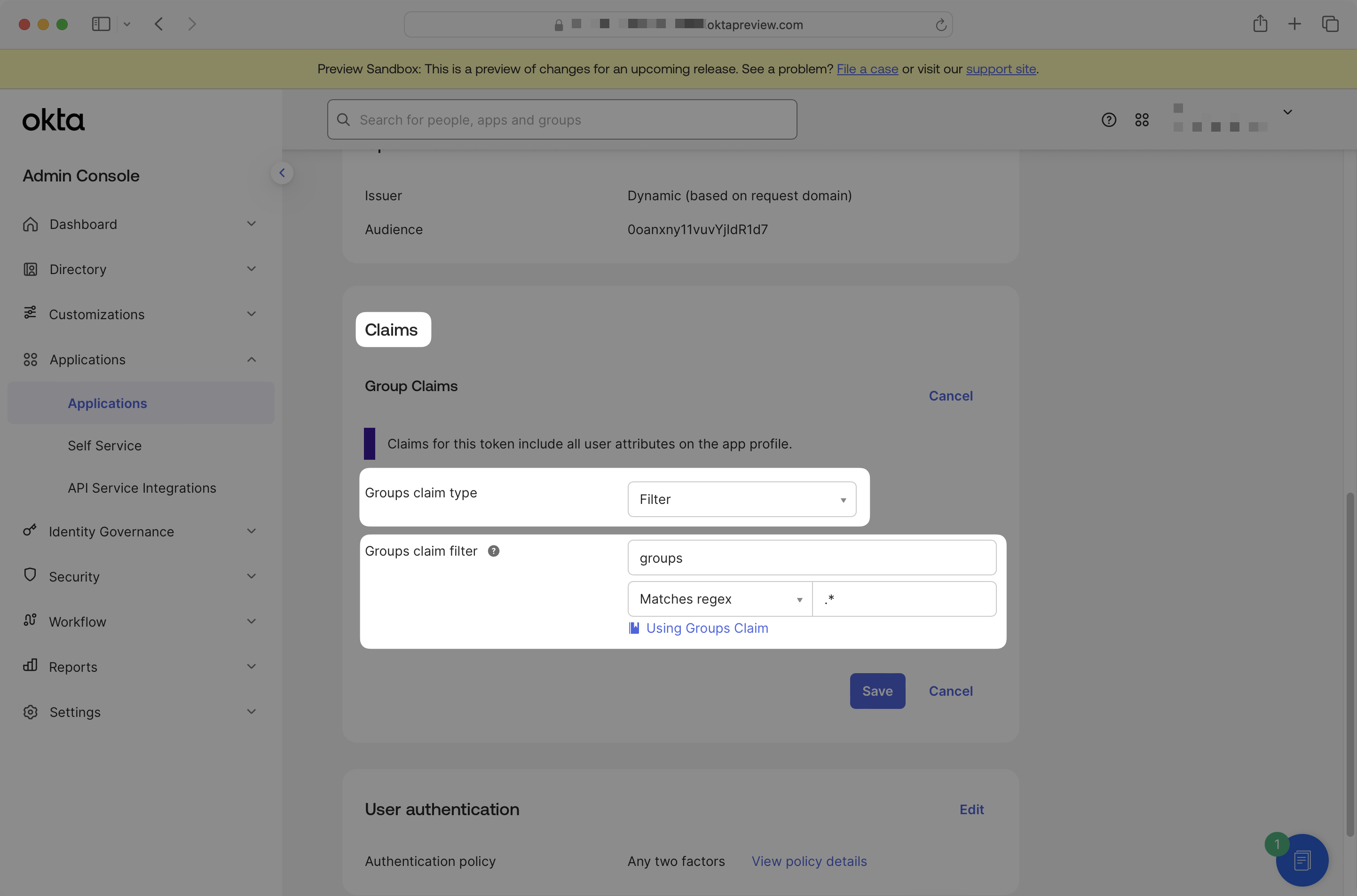Open the help question mark icon

pyautogui.click(x=1109, y=119)
